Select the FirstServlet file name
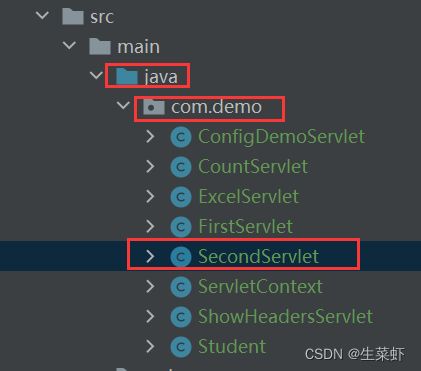 tap(246, 227)
